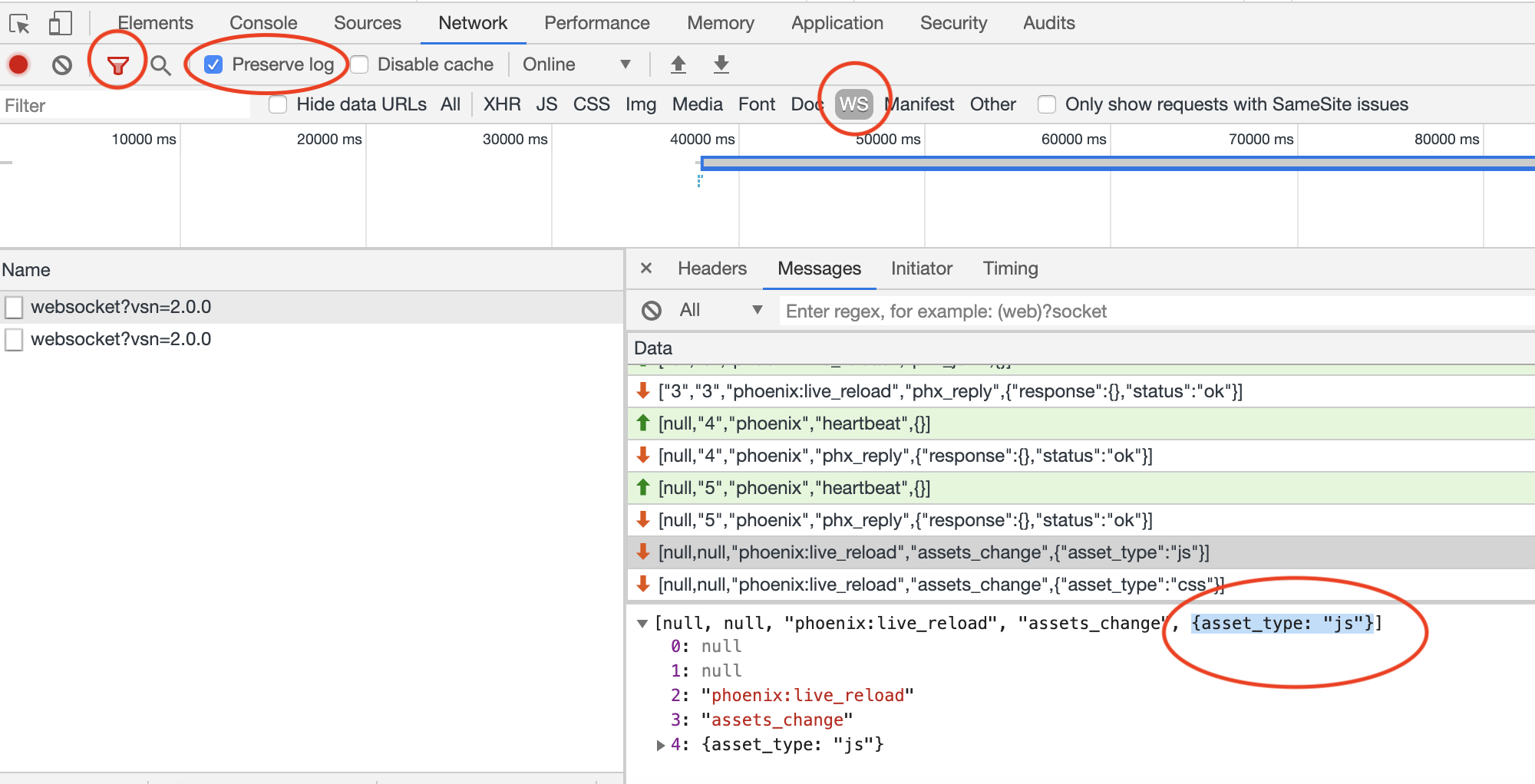
Task: Click the Name column header
Action: 311,270
